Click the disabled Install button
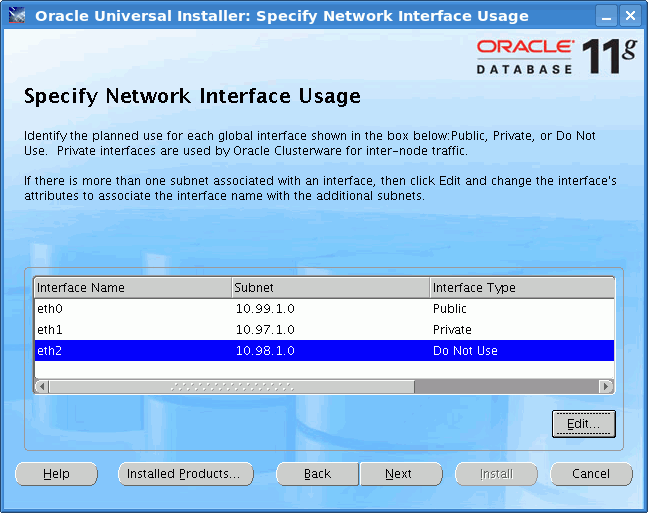The width and height of the screenshot is (648, 513). click(x=496, y=474)
